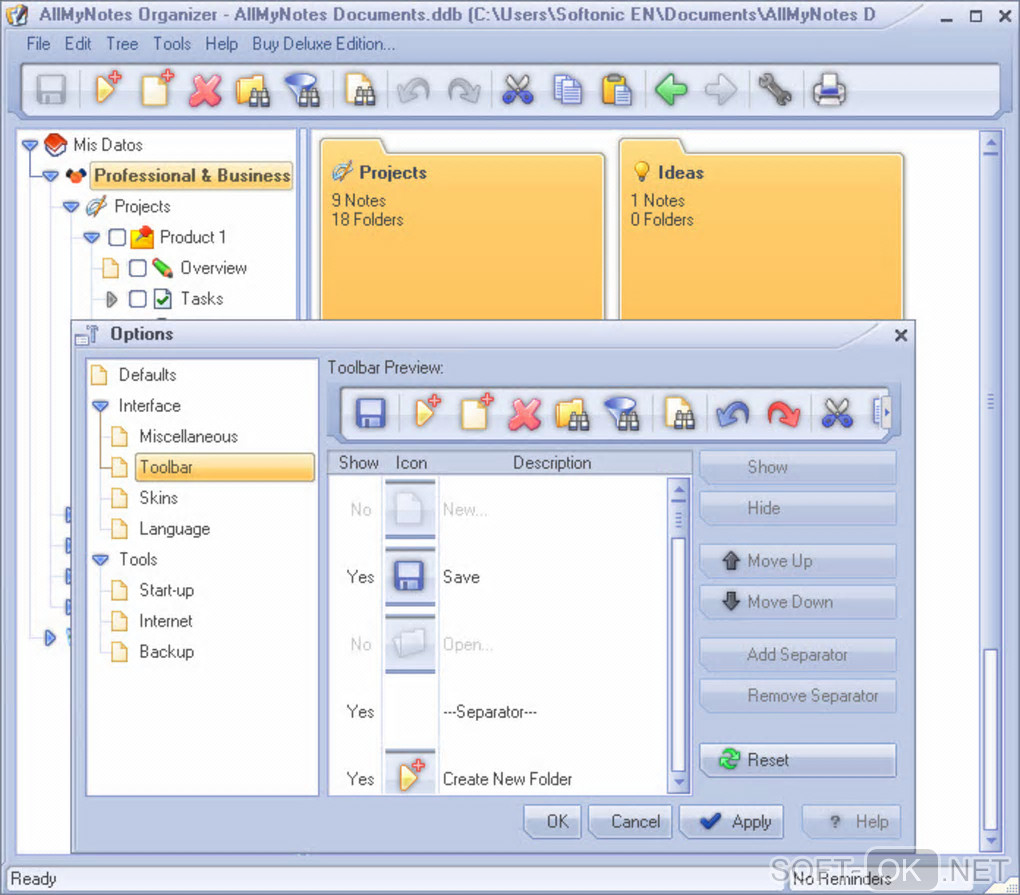
Task: Click the gray Forward arrow in main toolbar
Action: [721, 90]
